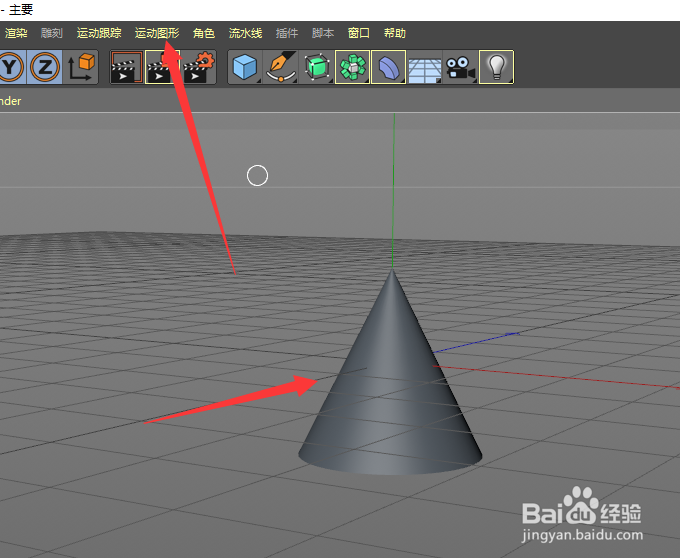680x558 pixels.
Task: Open the 雕刻 menu
Action: pos(52,33)
